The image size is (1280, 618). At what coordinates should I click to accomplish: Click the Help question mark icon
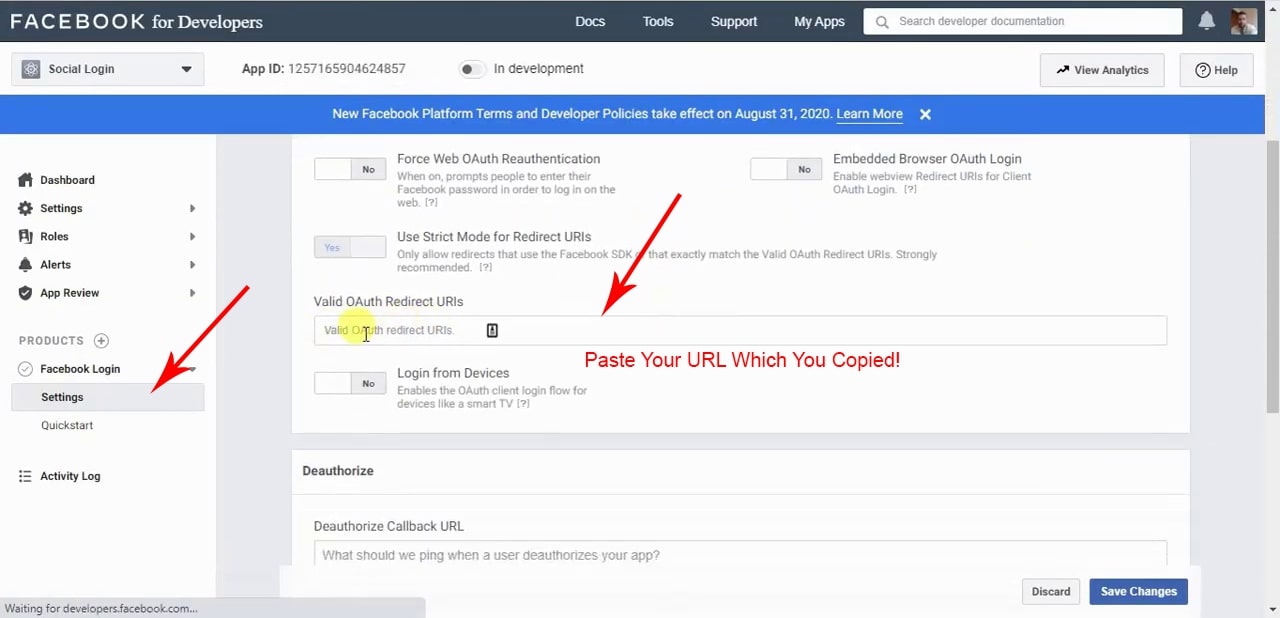1203,70
